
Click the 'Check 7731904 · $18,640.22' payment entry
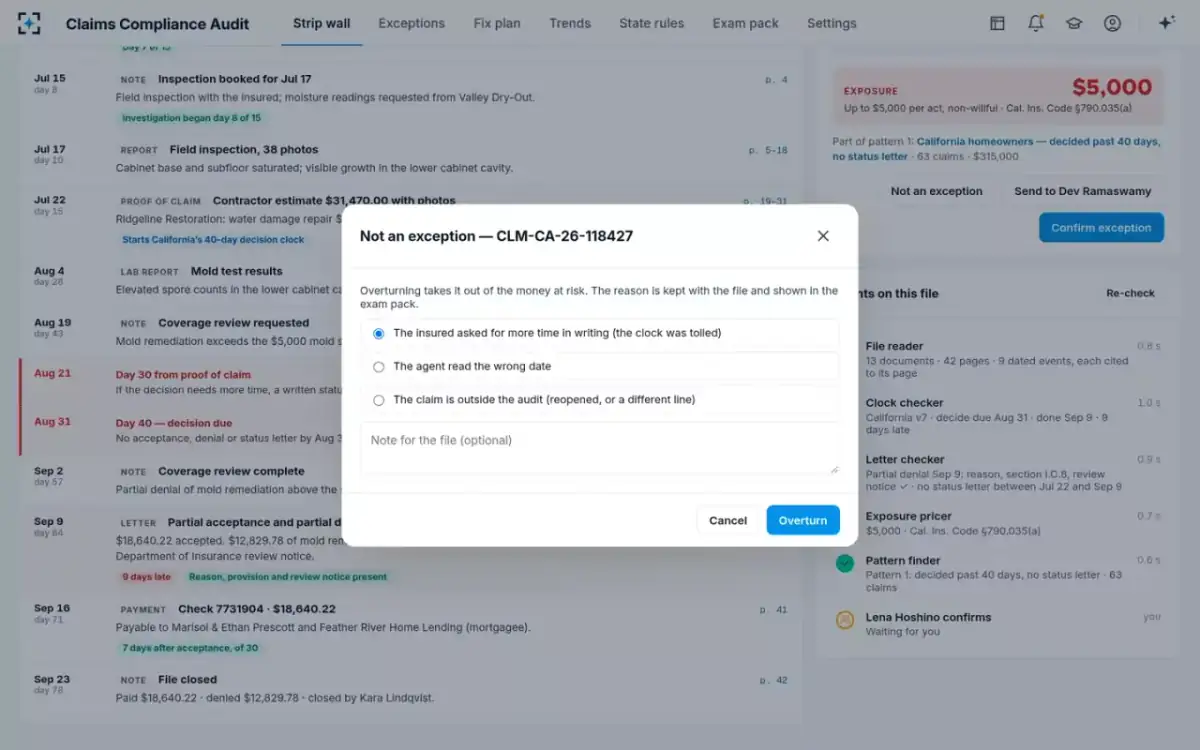point(410,628)
